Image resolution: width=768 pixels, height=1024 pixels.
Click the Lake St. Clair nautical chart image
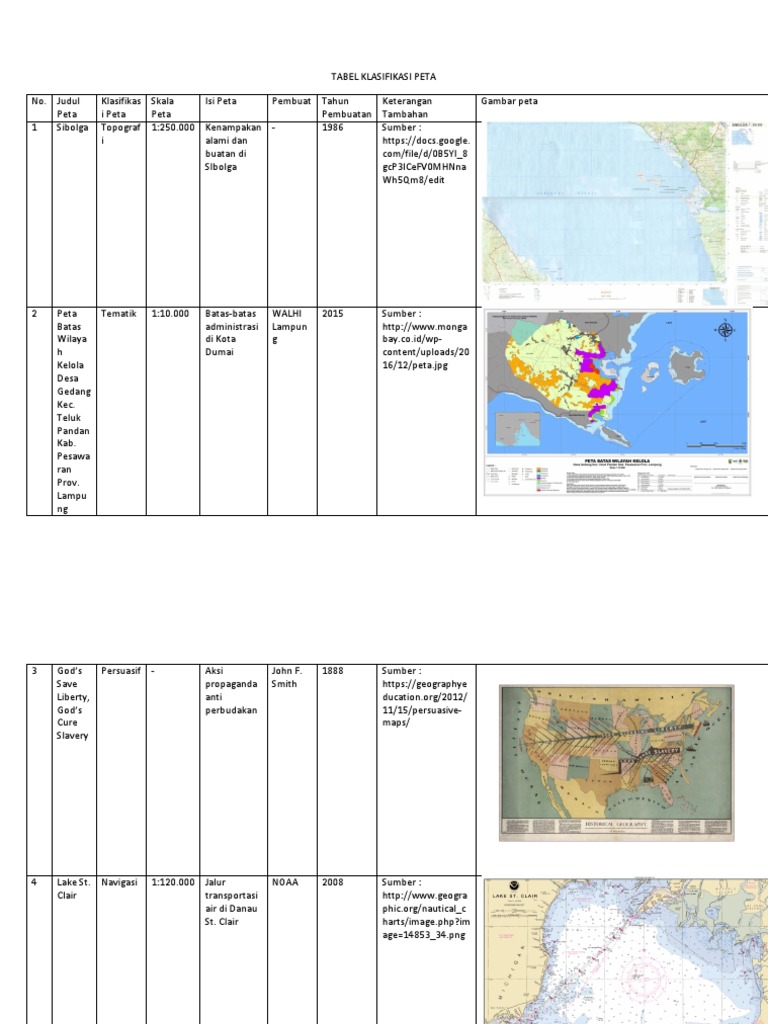click(x=626, y=951)
